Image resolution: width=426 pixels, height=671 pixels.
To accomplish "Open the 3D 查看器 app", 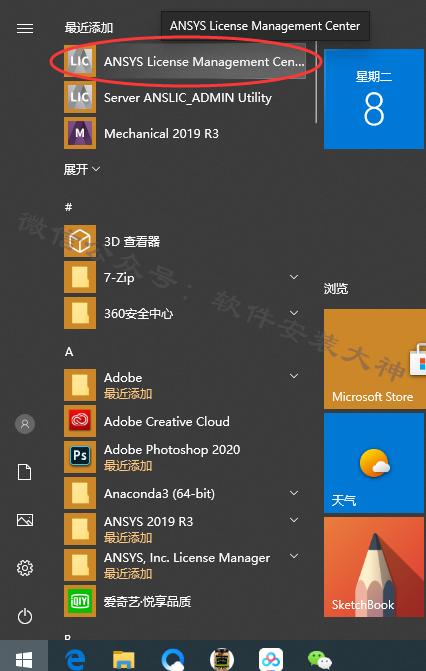I will [185, 241].
